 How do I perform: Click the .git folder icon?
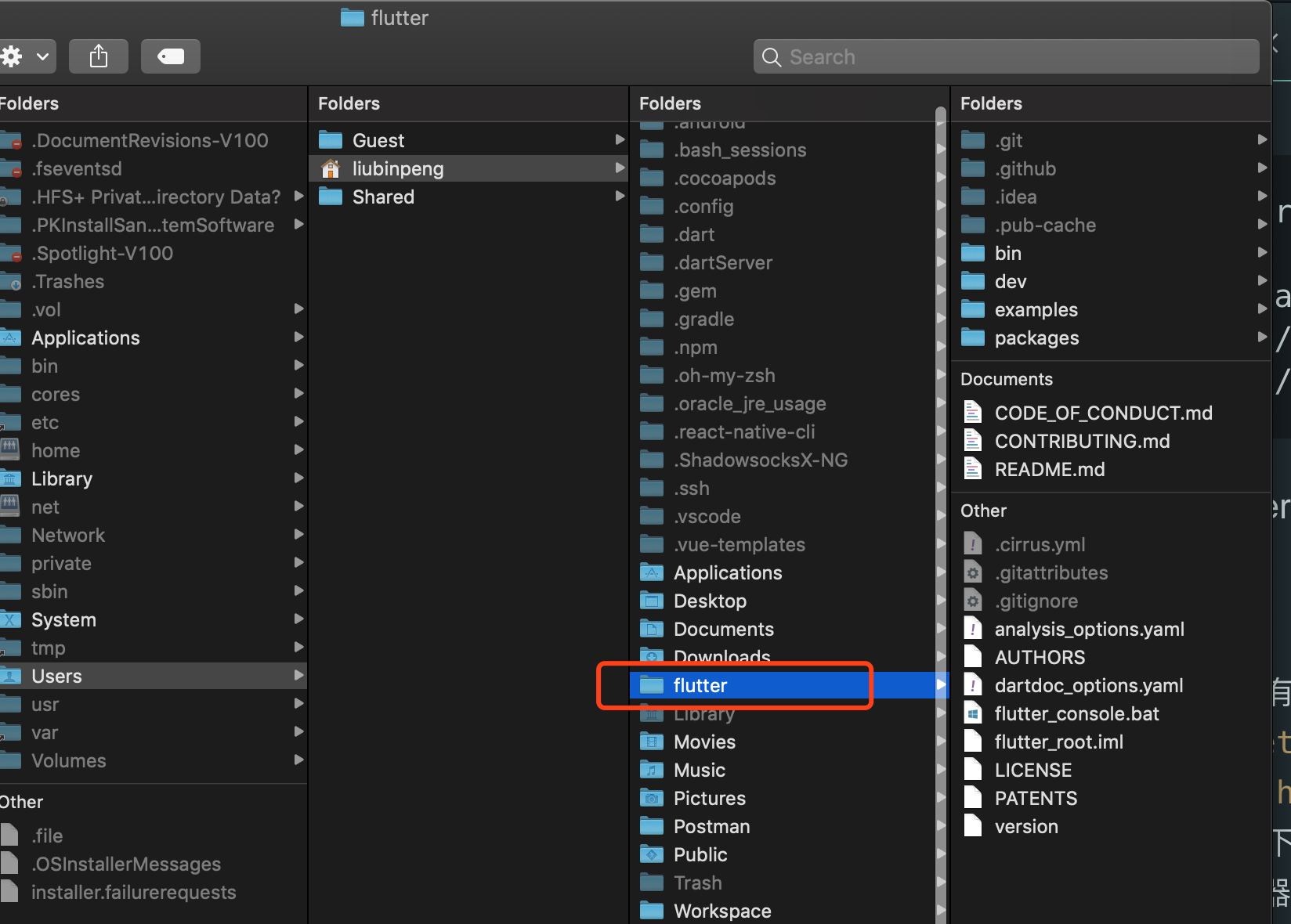pyautogui.click(x=973, y=140)
